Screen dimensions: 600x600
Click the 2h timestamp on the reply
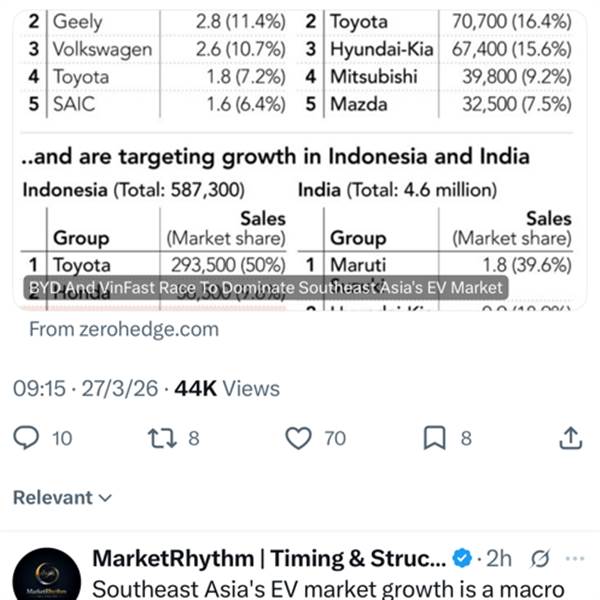coord(500,558)
